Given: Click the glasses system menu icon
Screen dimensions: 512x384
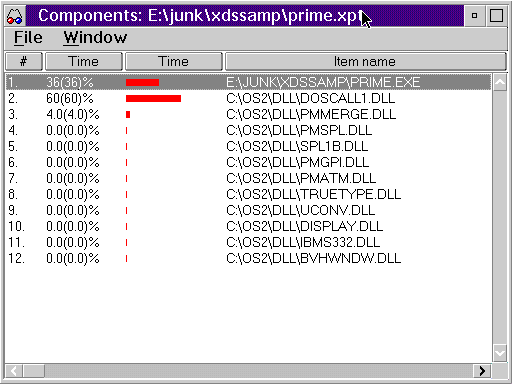Looking at the screenshot, I should tap(14, 16).
